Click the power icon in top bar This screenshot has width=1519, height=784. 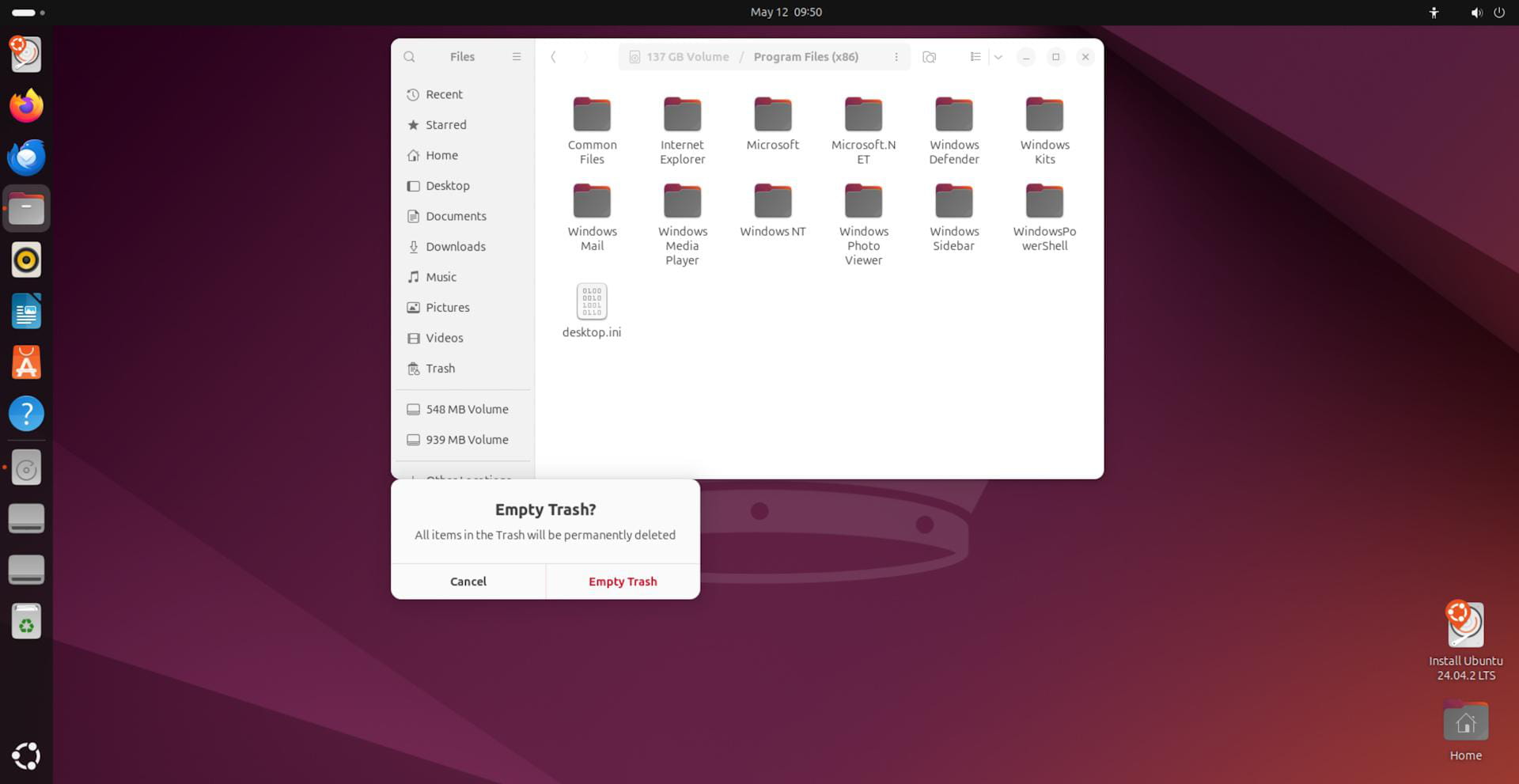point(1499,13)
